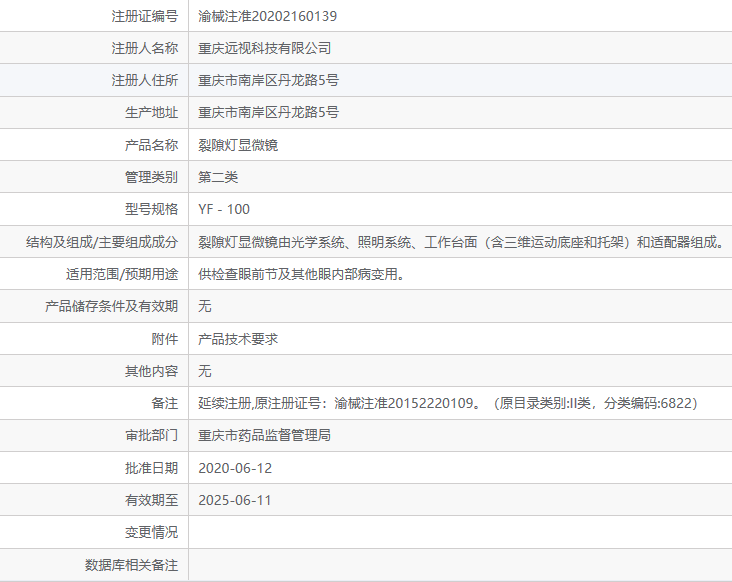Select management category value 第二类

218,177
